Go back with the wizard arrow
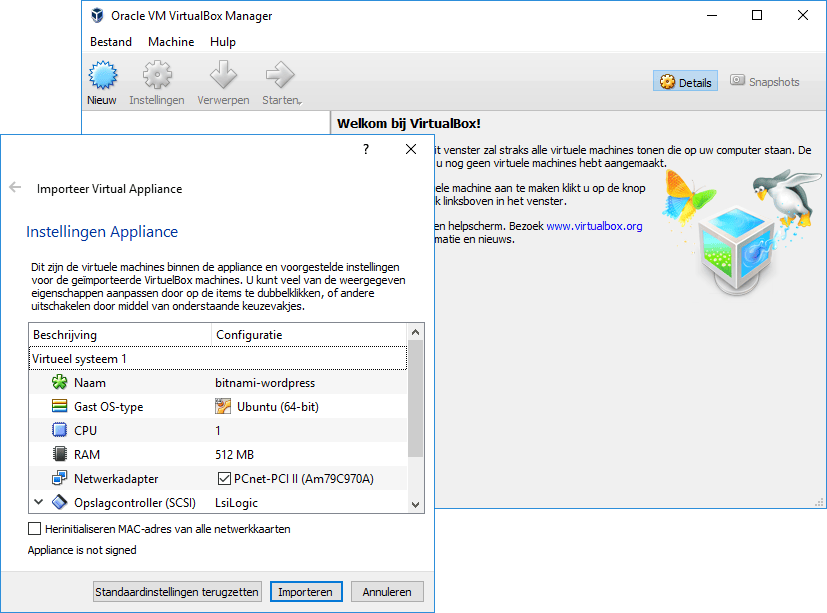Viewport: 827px width, 613px height. (15, 187)
